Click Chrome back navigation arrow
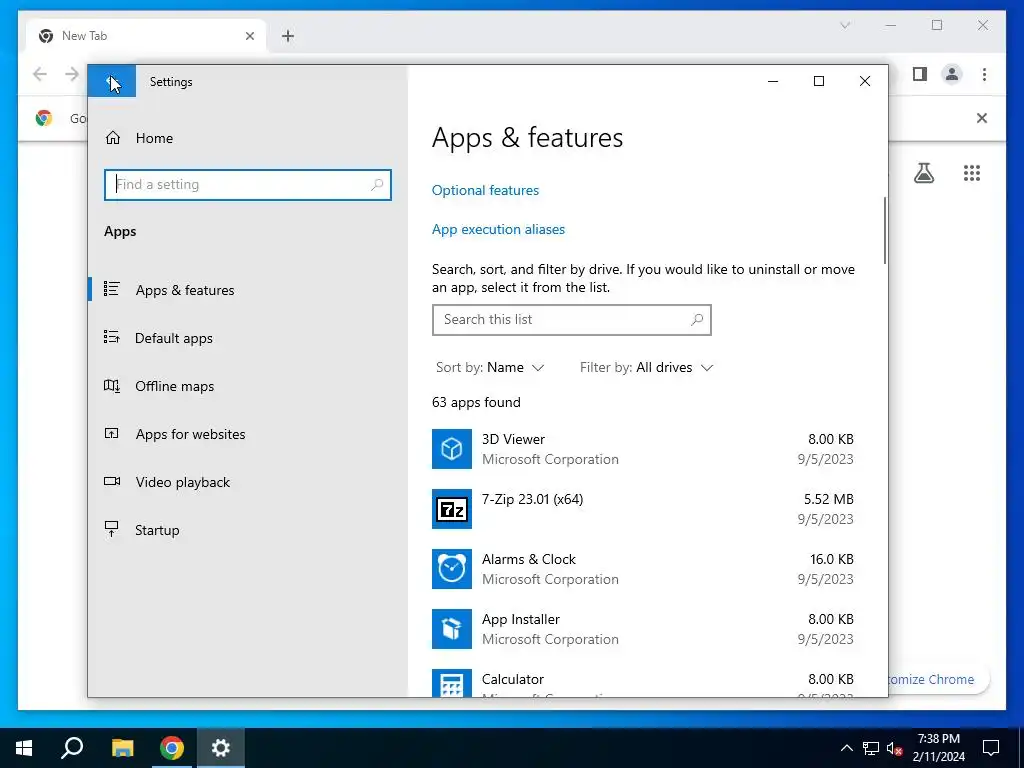This screenshot has height=768, width=1024. coord(40,74)
